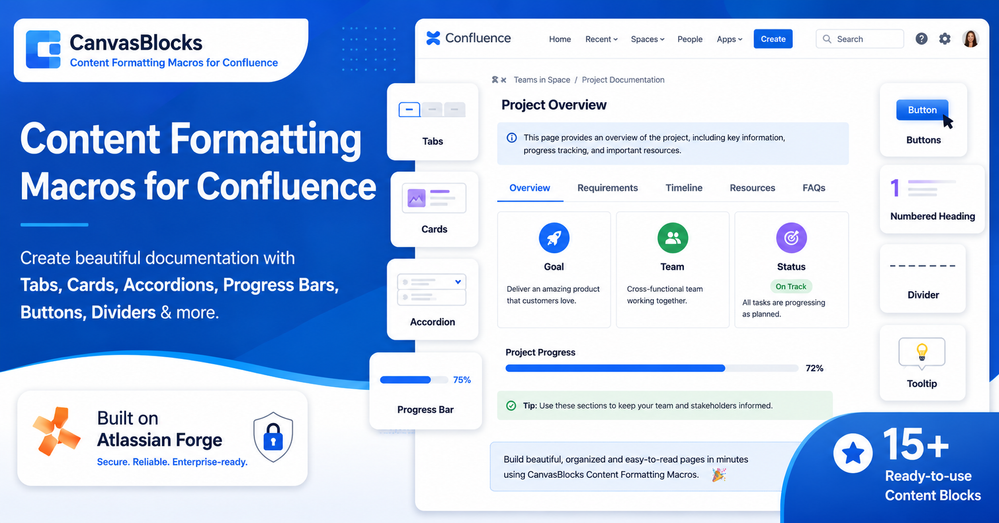Switch to the Requirements tab
This screenshot has width=999, height=523.
pos(607,188)
